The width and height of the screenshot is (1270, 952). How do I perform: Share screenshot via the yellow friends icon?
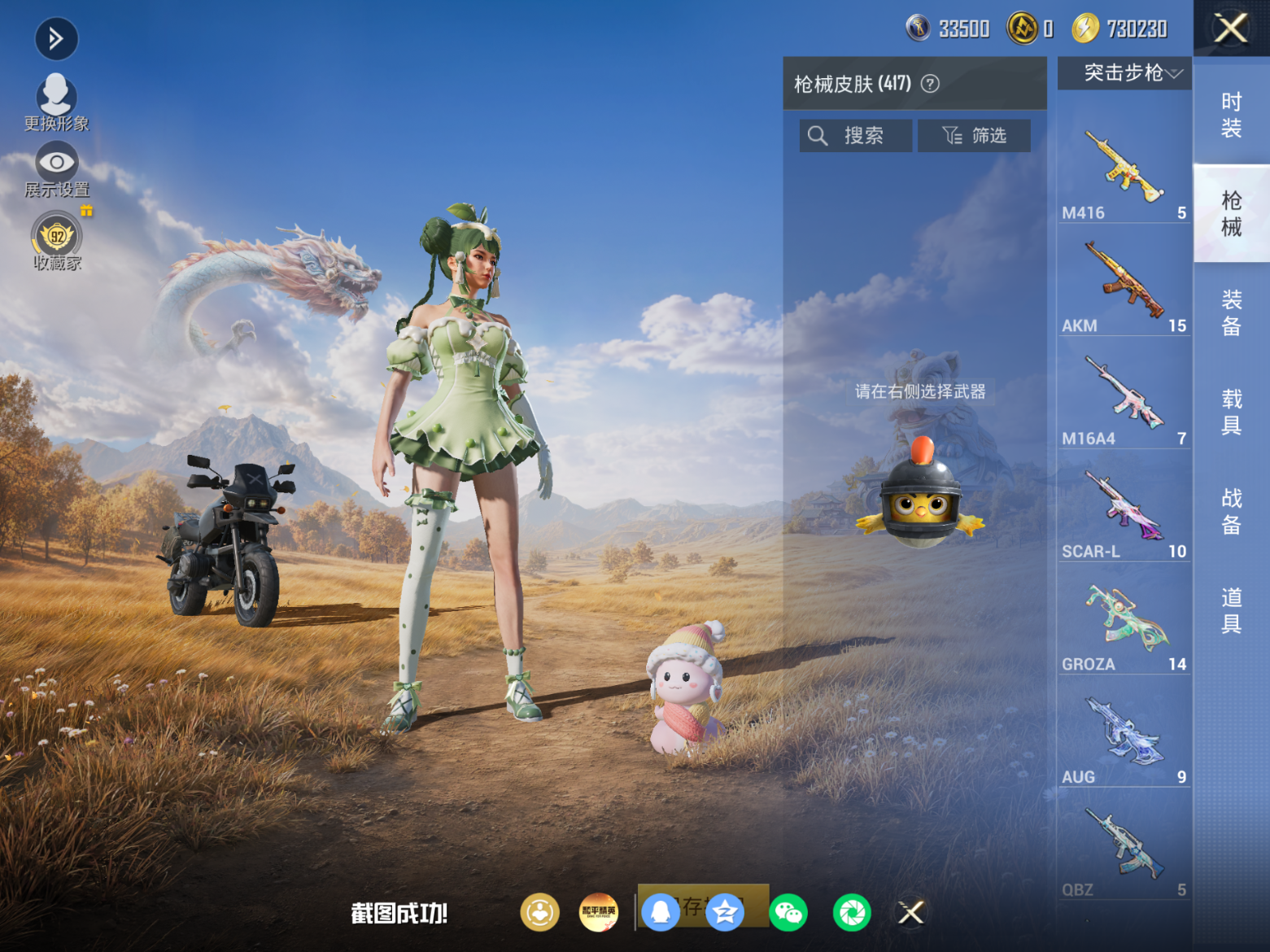coord(540,912)
